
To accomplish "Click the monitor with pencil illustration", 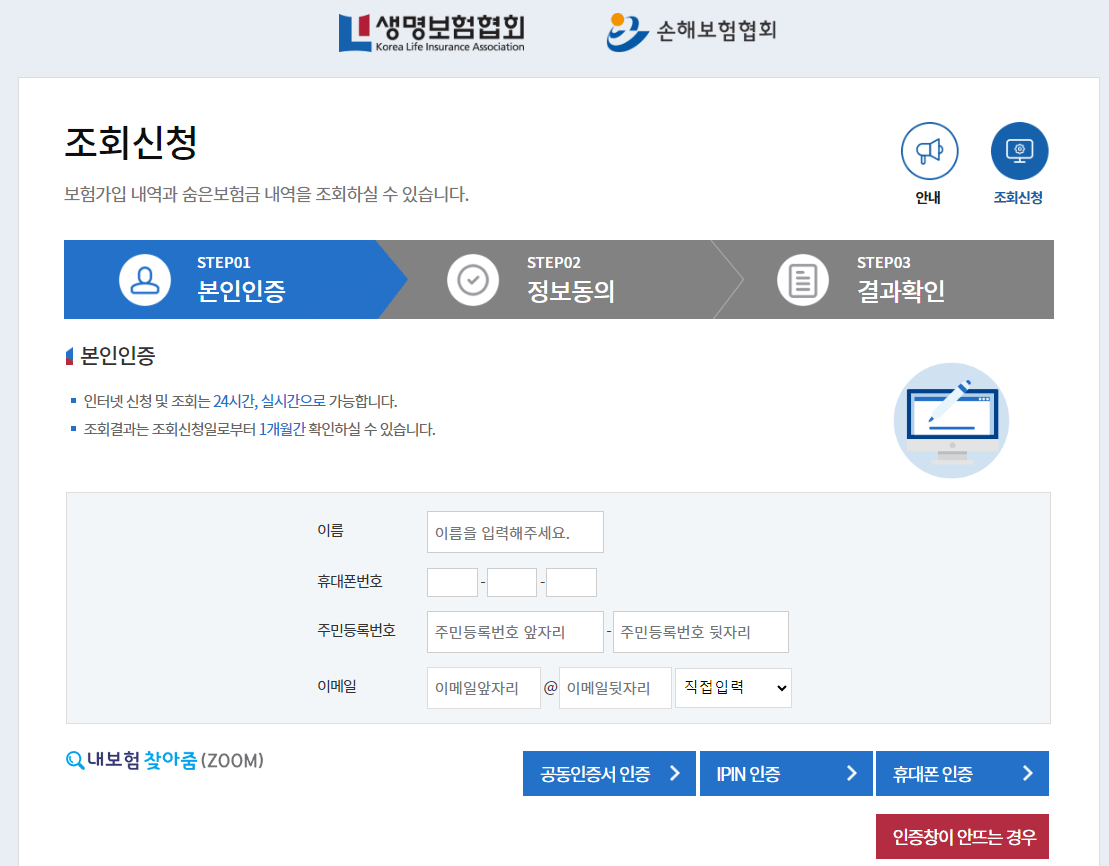I will pyautogui.click(x=951, y=421).
